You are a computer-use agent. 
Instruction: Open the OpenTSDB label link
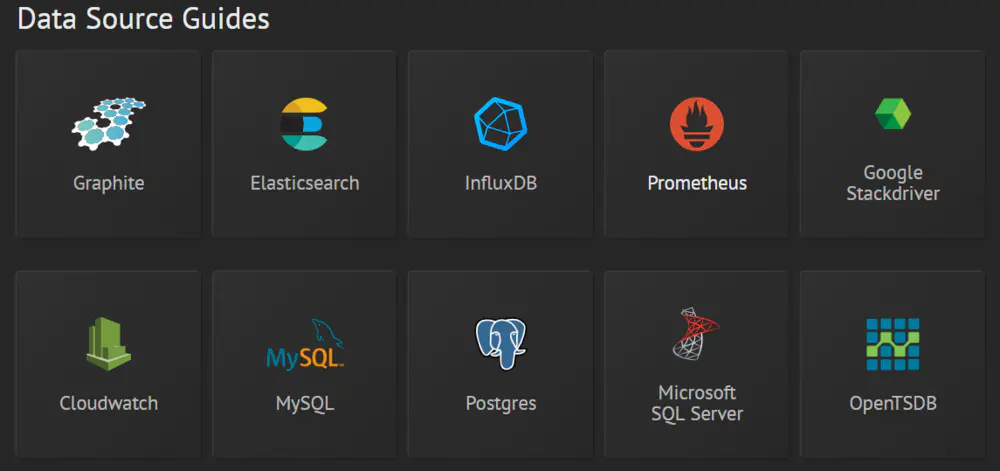(x=893, y=403)
